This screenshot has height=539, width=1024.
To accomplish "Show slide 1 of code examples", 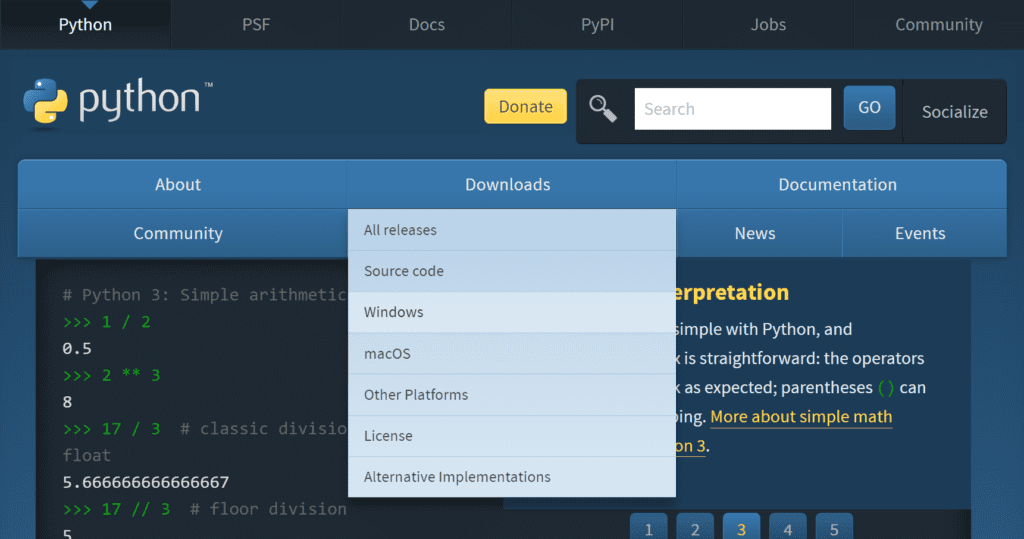I will pyautogui.click(x=648, y=528).
